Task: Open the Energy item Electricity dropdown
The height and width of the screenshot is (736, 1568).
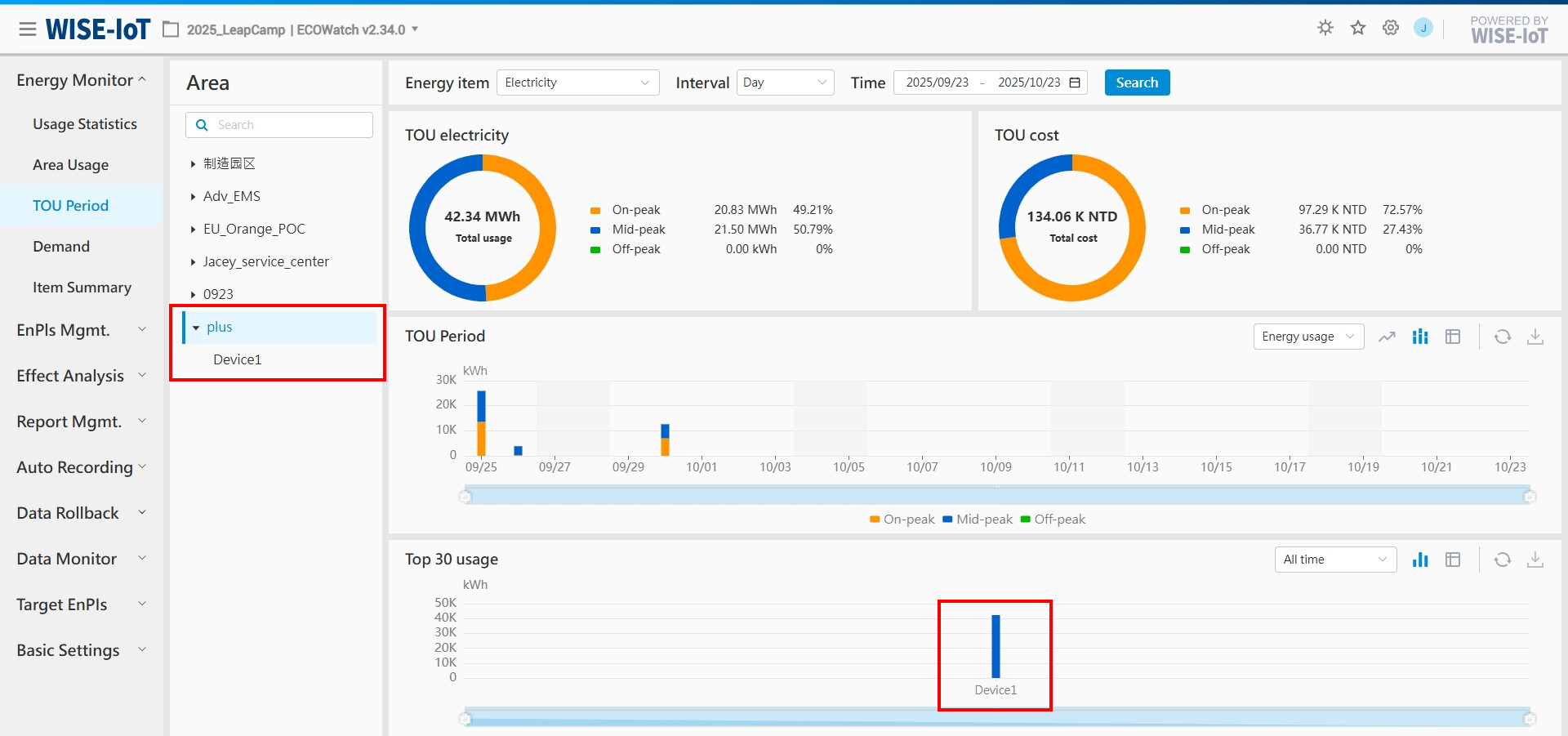Action: pyautogui.click(x=577, y=83)
